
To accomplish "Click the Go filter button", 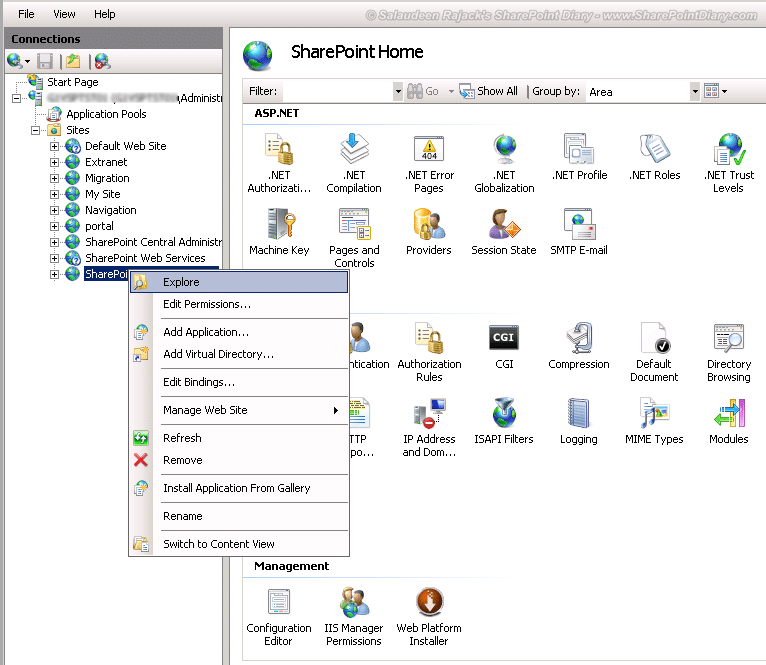I will click(423, 91).
